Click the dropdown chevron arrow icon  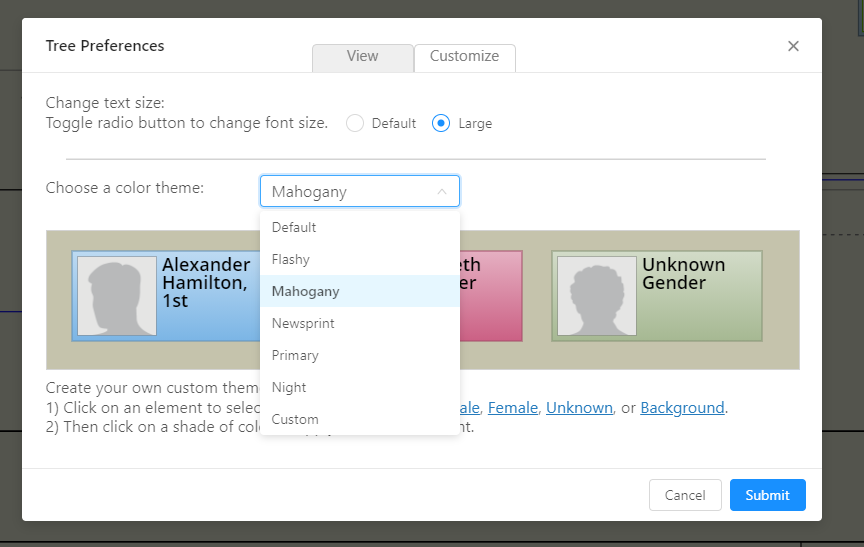tap(442, 191)
